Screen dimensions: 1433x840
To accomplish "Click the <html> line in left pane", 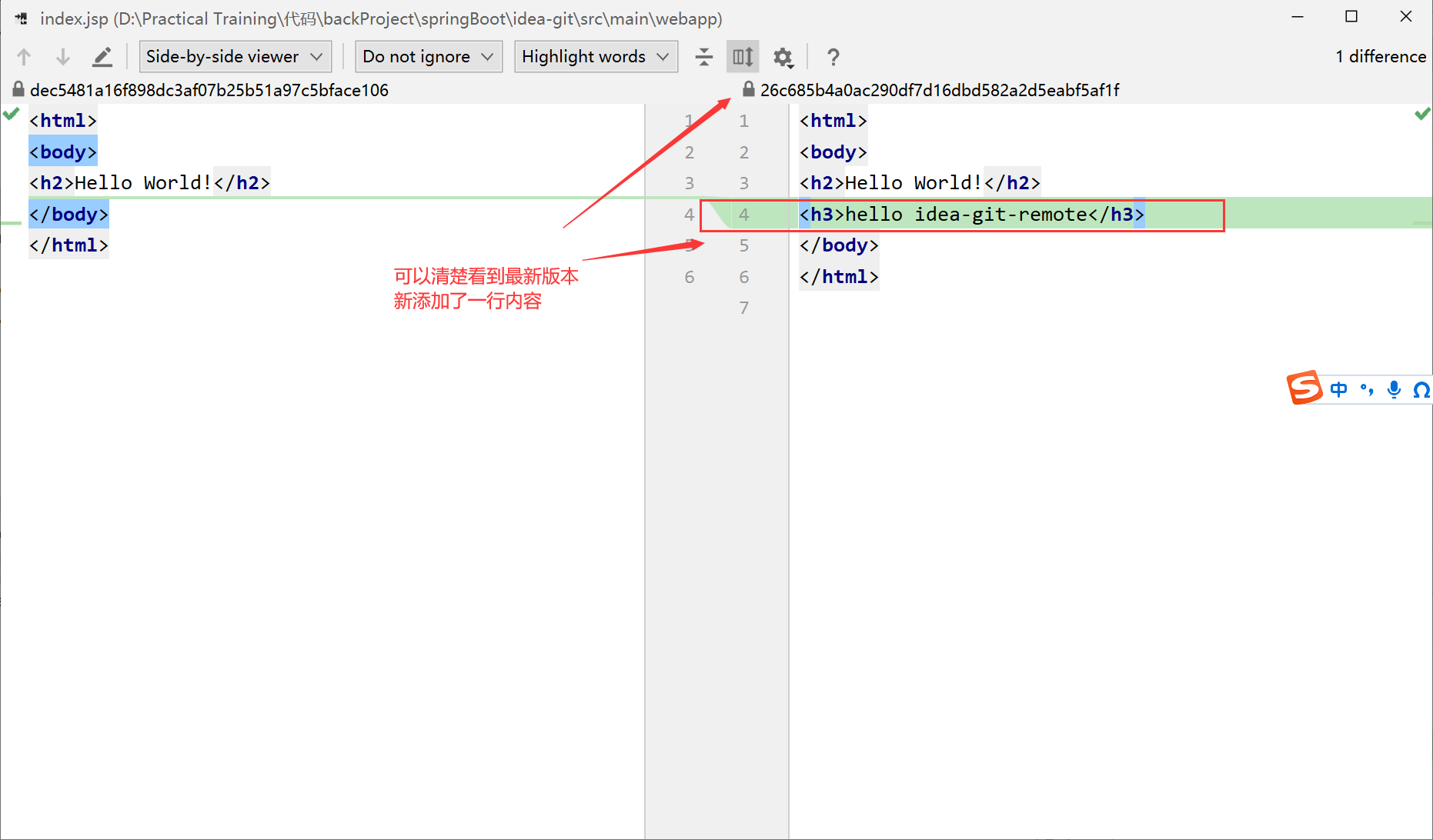I will coord(63,120).
